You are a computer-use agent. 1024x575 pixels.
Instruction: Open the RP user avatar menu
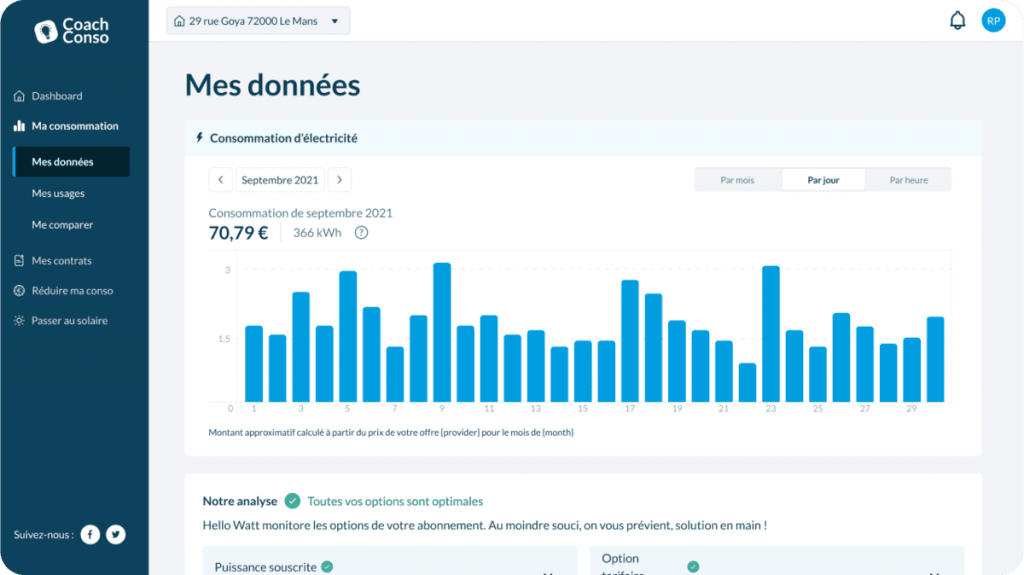point(993,21)
